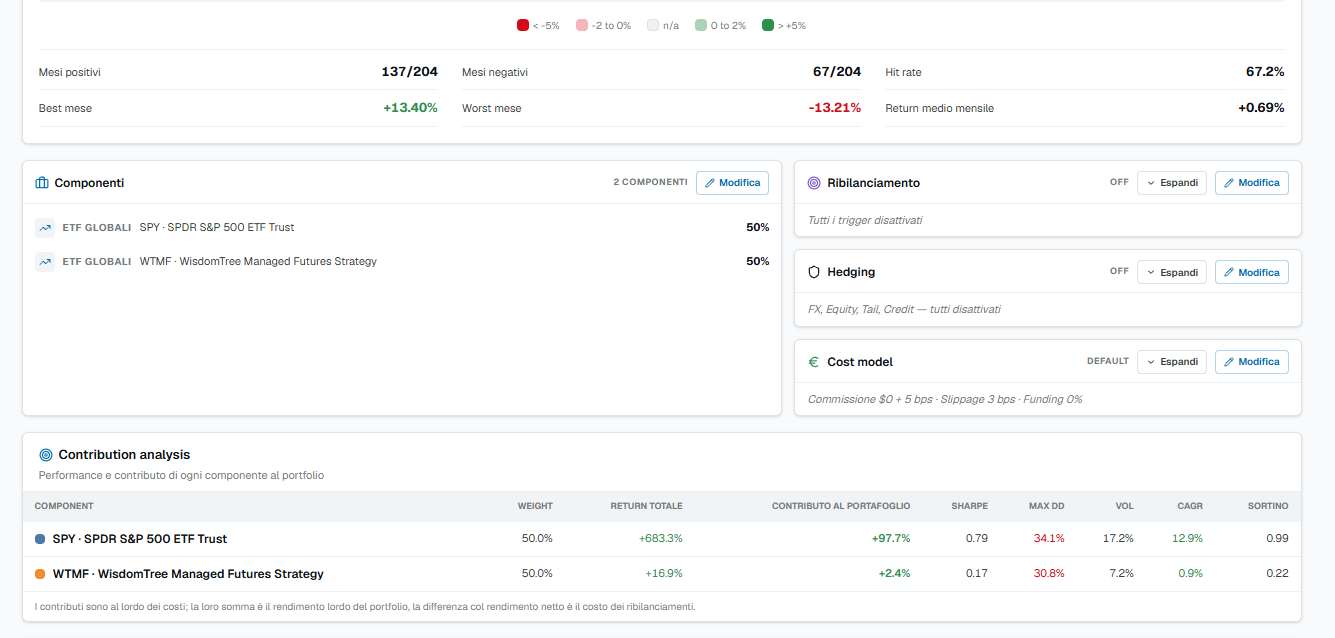Viewport: 1335px width, 638px height.
Task: Click the euro icon beside Cost model
Action: 814,362
